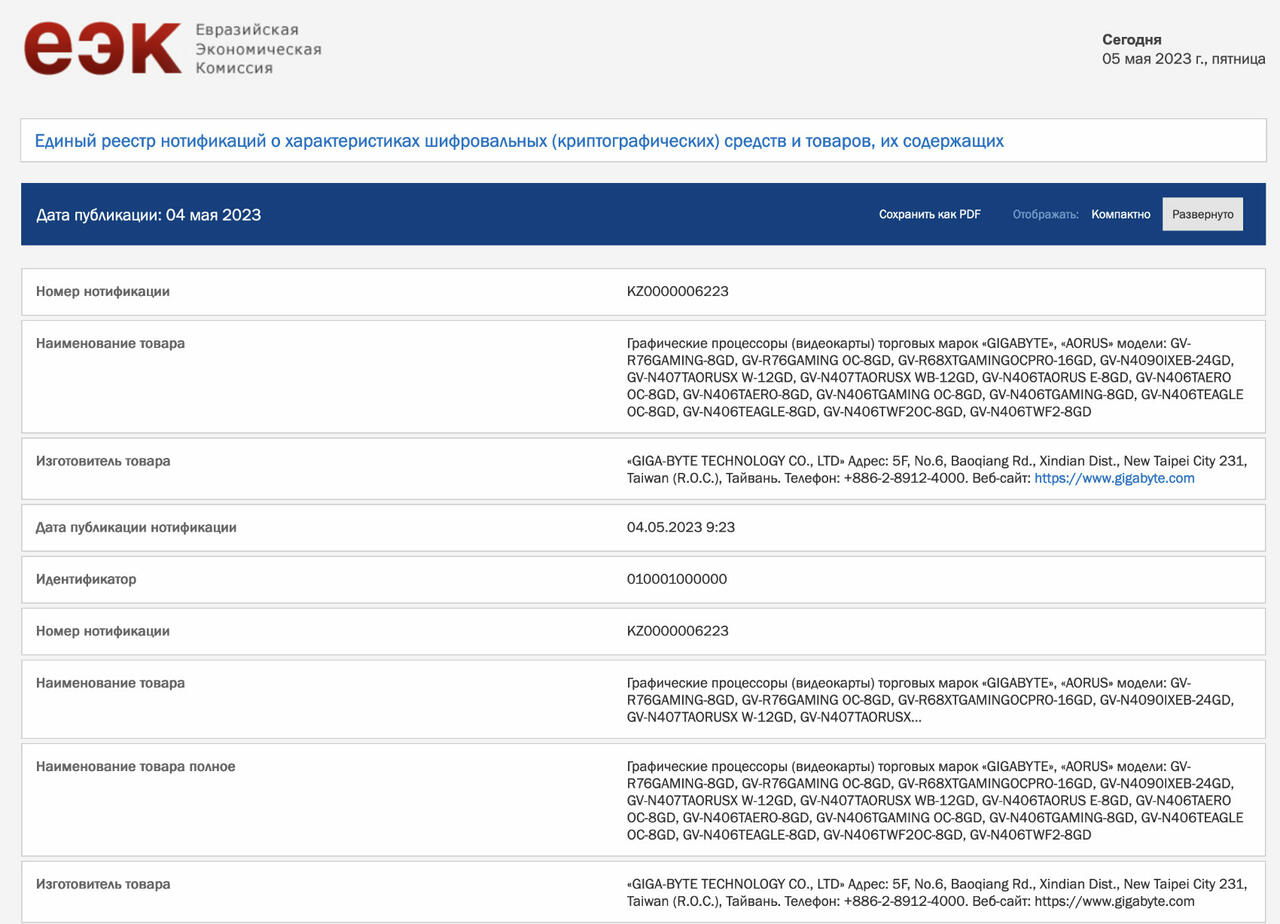Click the first product name description text

click(935, 377)
